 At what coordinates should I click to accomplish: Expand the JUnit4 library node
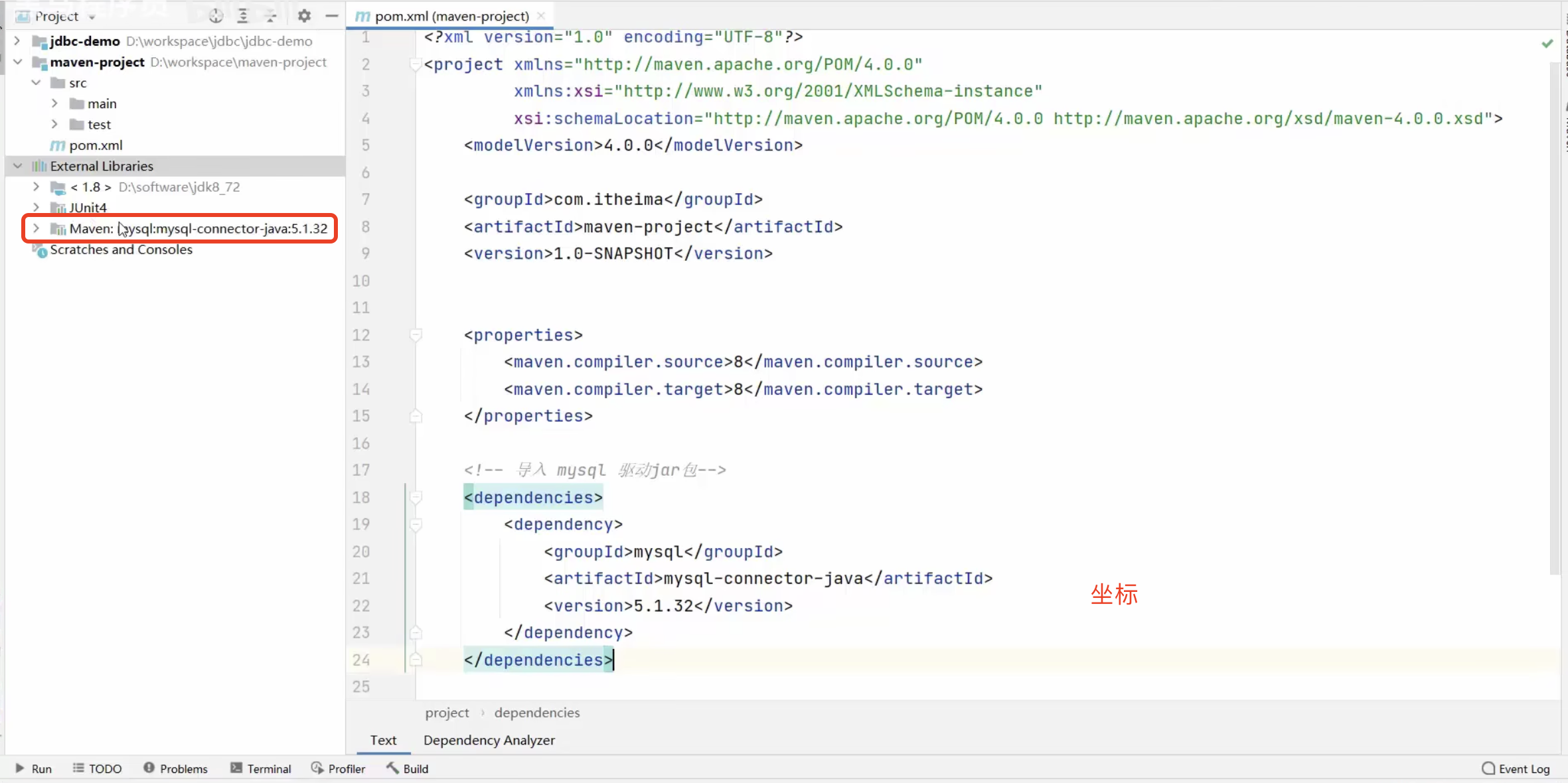[36, 208]
